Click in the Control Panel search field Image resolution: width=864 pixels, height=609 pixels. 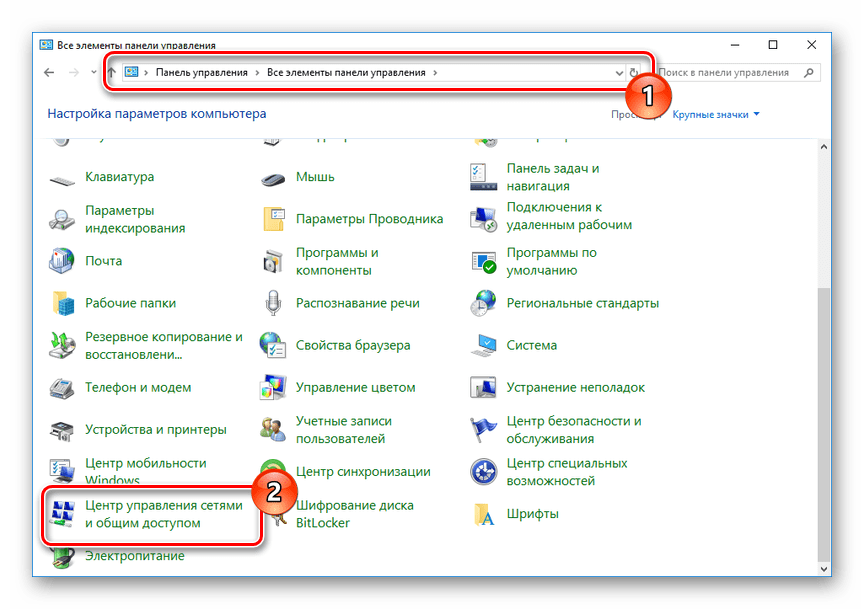click(x=735, y=73)
